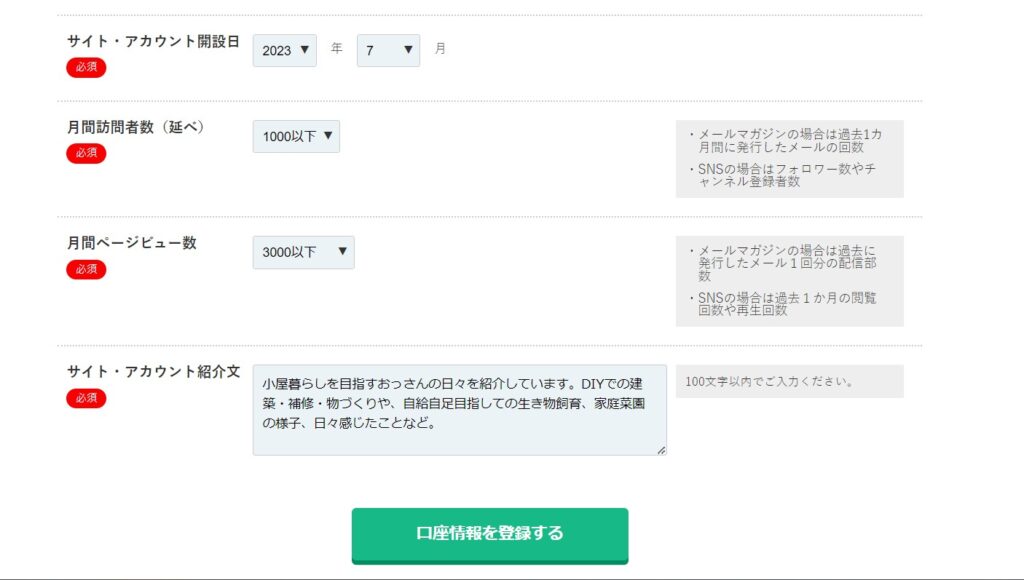This screenshot has width=1024, height=580.
Task: Click the resize grip of the introduction textarea
Action: click(x=661, y=450)
